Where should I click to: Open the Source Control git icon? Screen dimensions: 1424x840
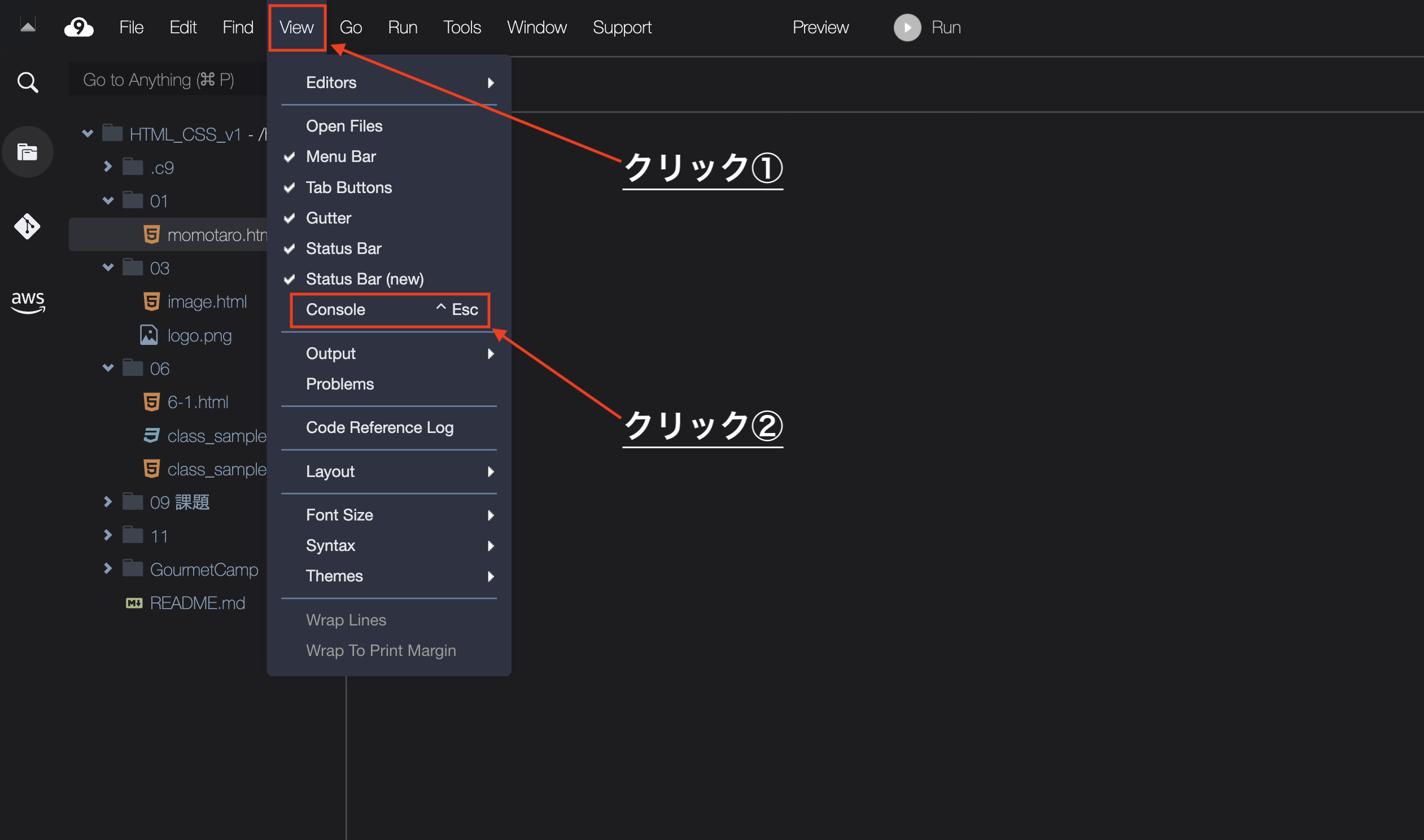click(x=27, y=226)
